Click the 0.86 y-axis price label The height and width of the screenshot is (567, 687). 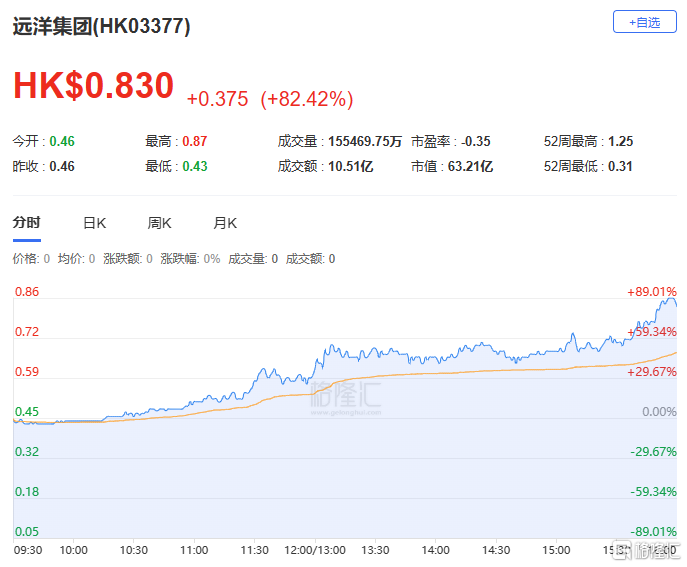[27, 291]
